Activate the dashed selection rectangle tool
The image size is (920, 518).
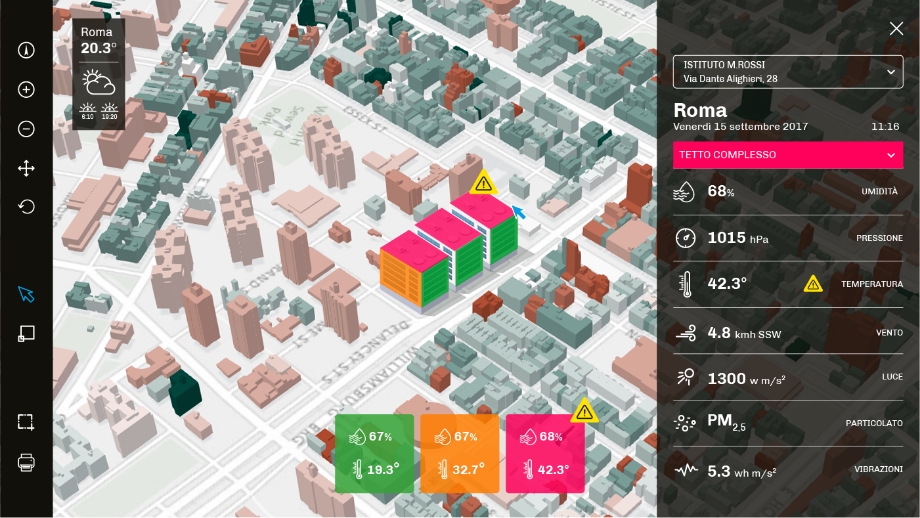click(26, 422)
